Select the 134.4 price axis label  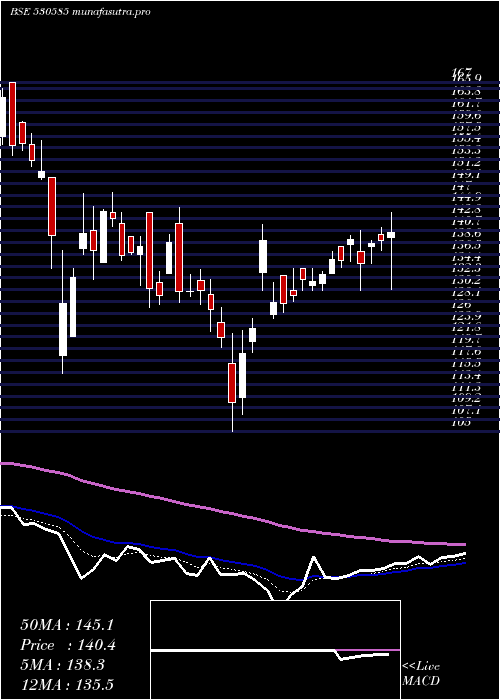coord(466,257)
